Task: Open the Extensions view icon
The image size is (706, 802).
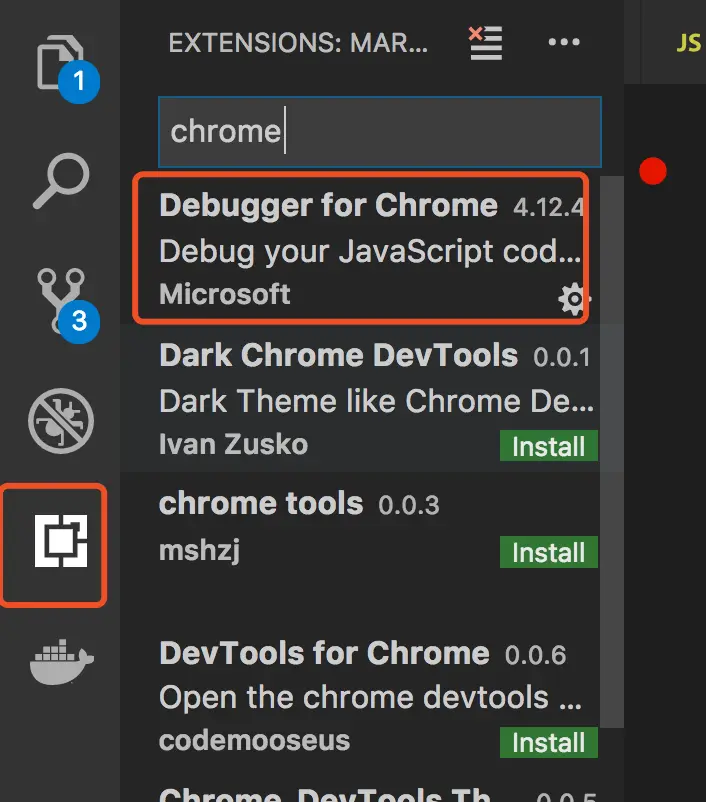Action: click(x=61, y=541)
